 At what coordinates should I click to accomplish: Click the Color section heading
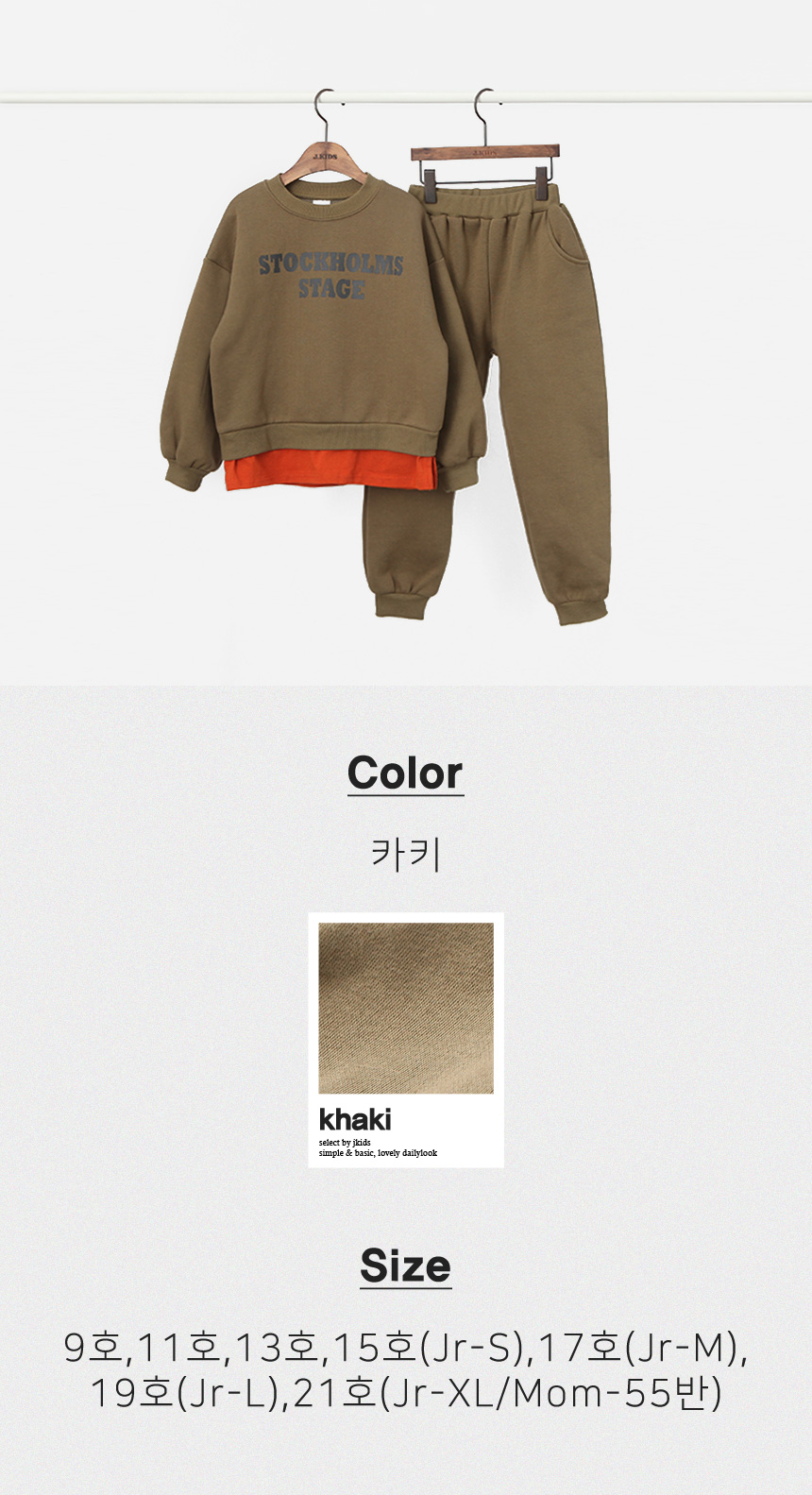(405, 773)
